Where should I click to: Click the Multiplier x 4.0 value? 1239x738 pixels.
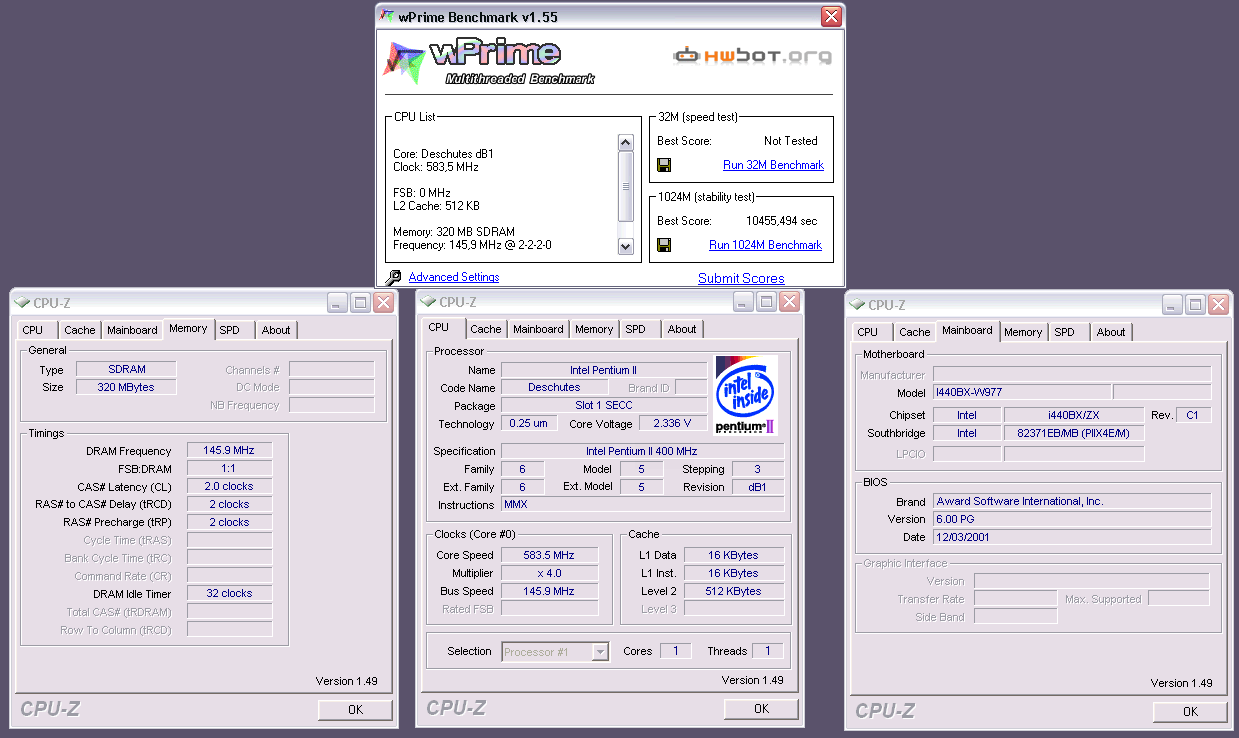pyautogui.click(x=549, y=573)
